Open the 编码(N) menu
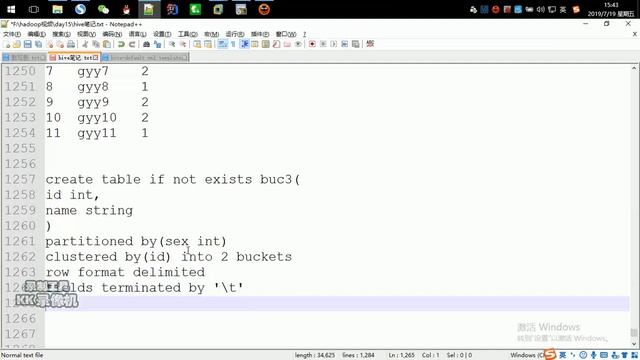Viewport: 640px width, 360px height. [112, 34]
